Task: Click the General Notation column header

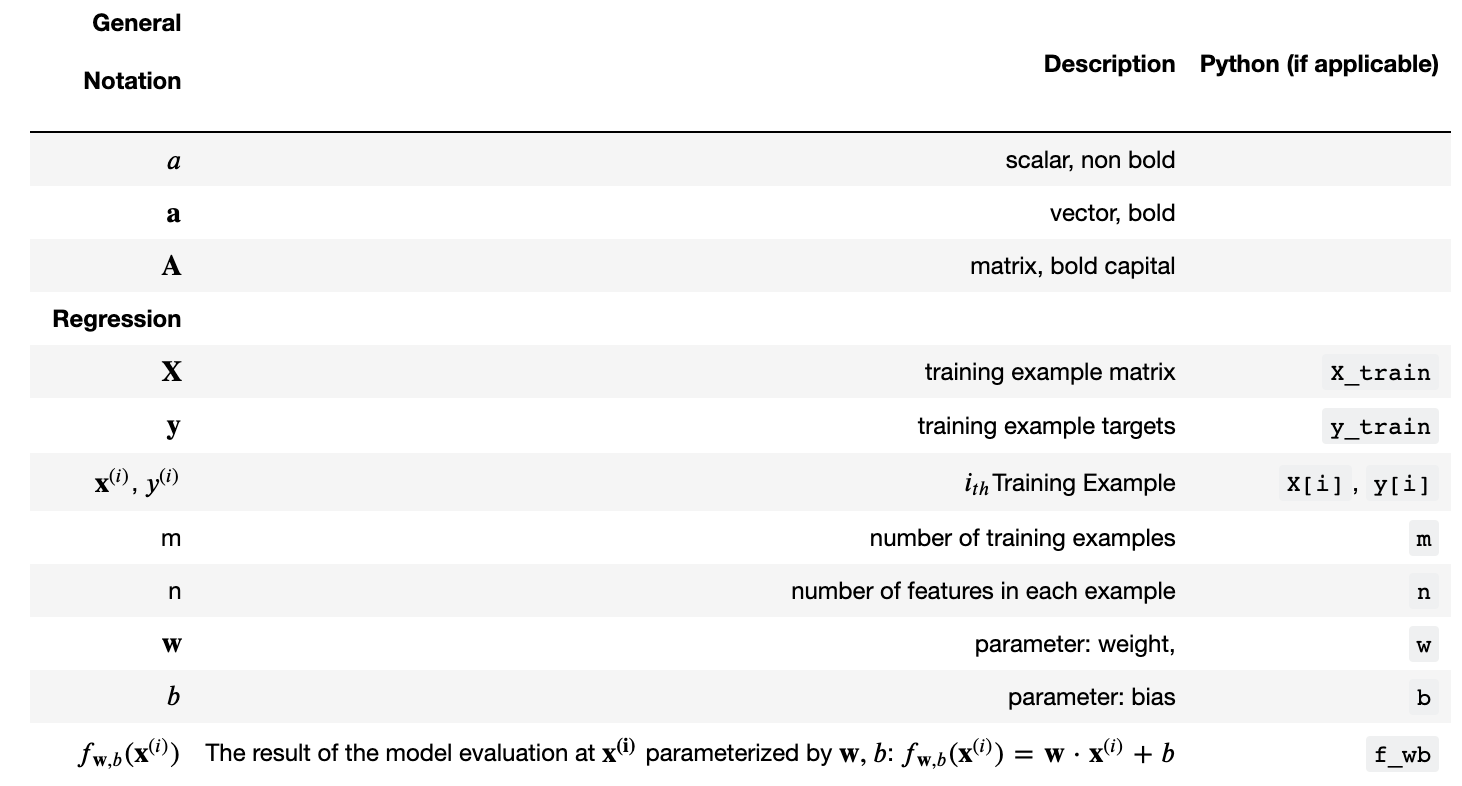Action: (x=133, y=52)
